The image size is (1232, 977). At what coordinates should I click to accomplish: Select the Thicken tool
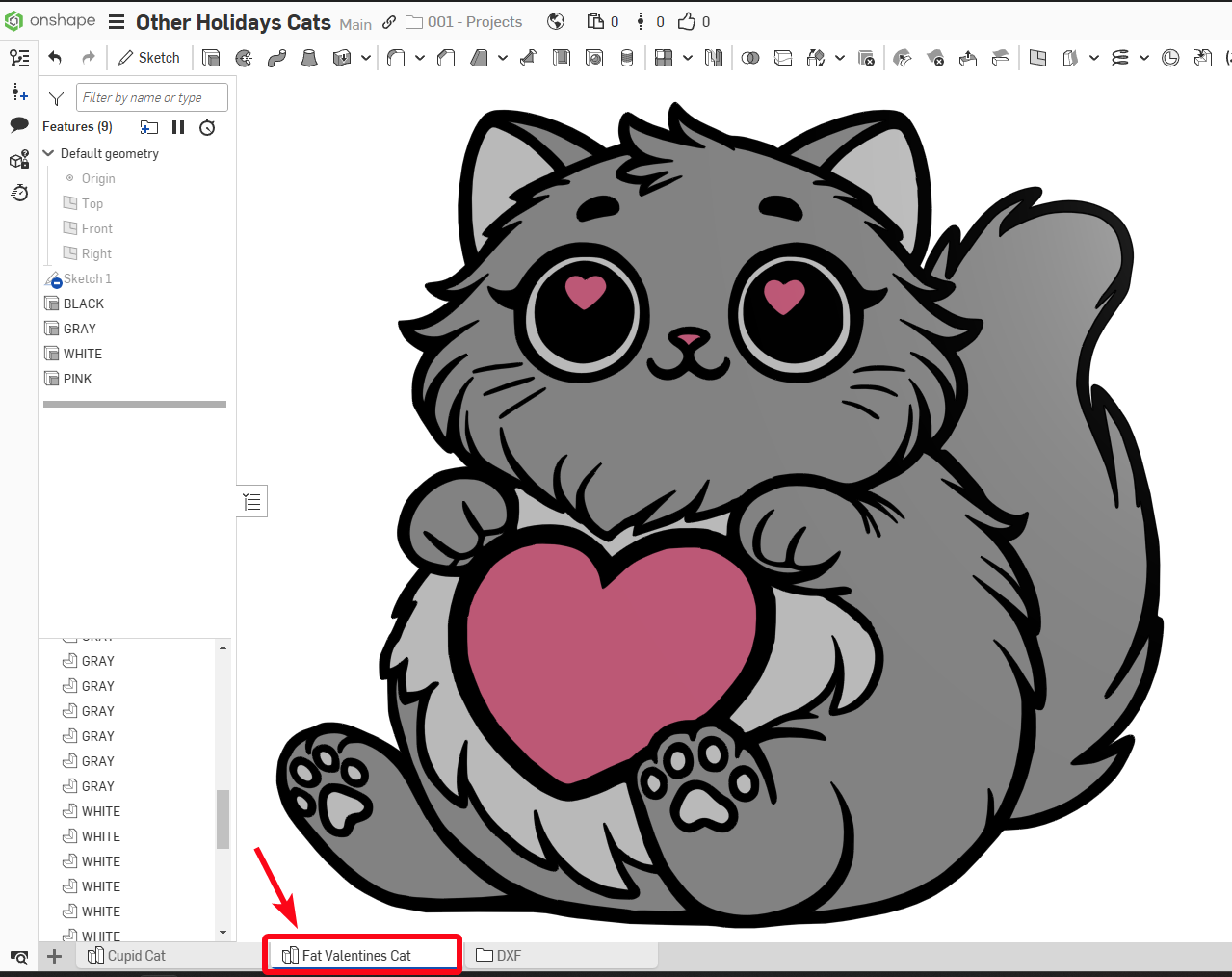[342, 58]
